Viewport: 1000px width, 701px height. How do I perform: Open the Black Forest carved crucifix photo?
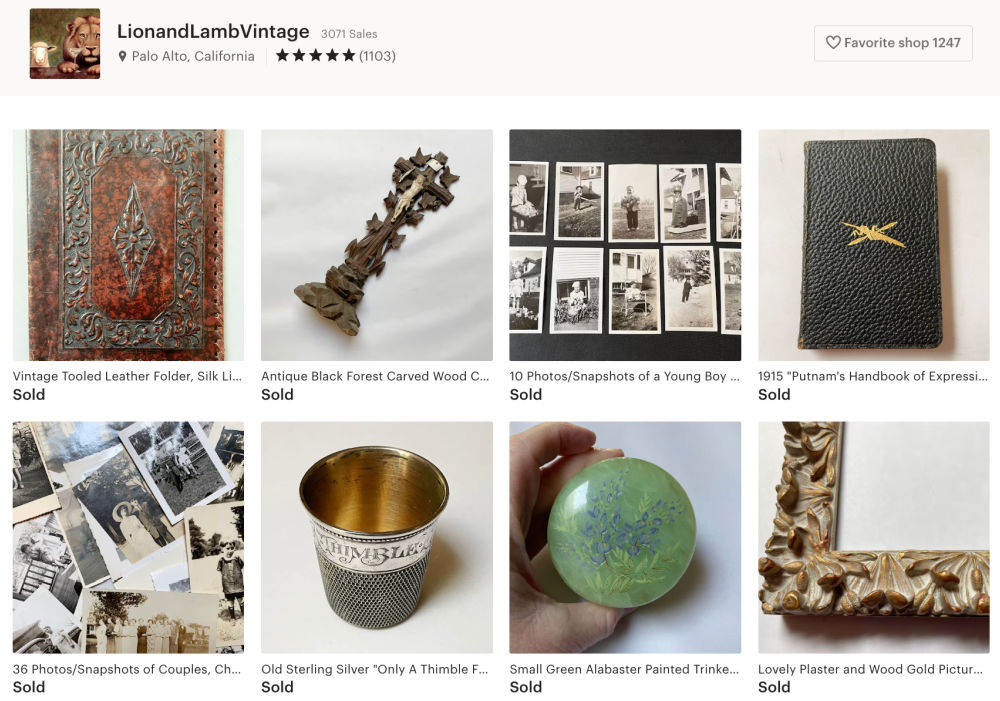click(376, 244)
